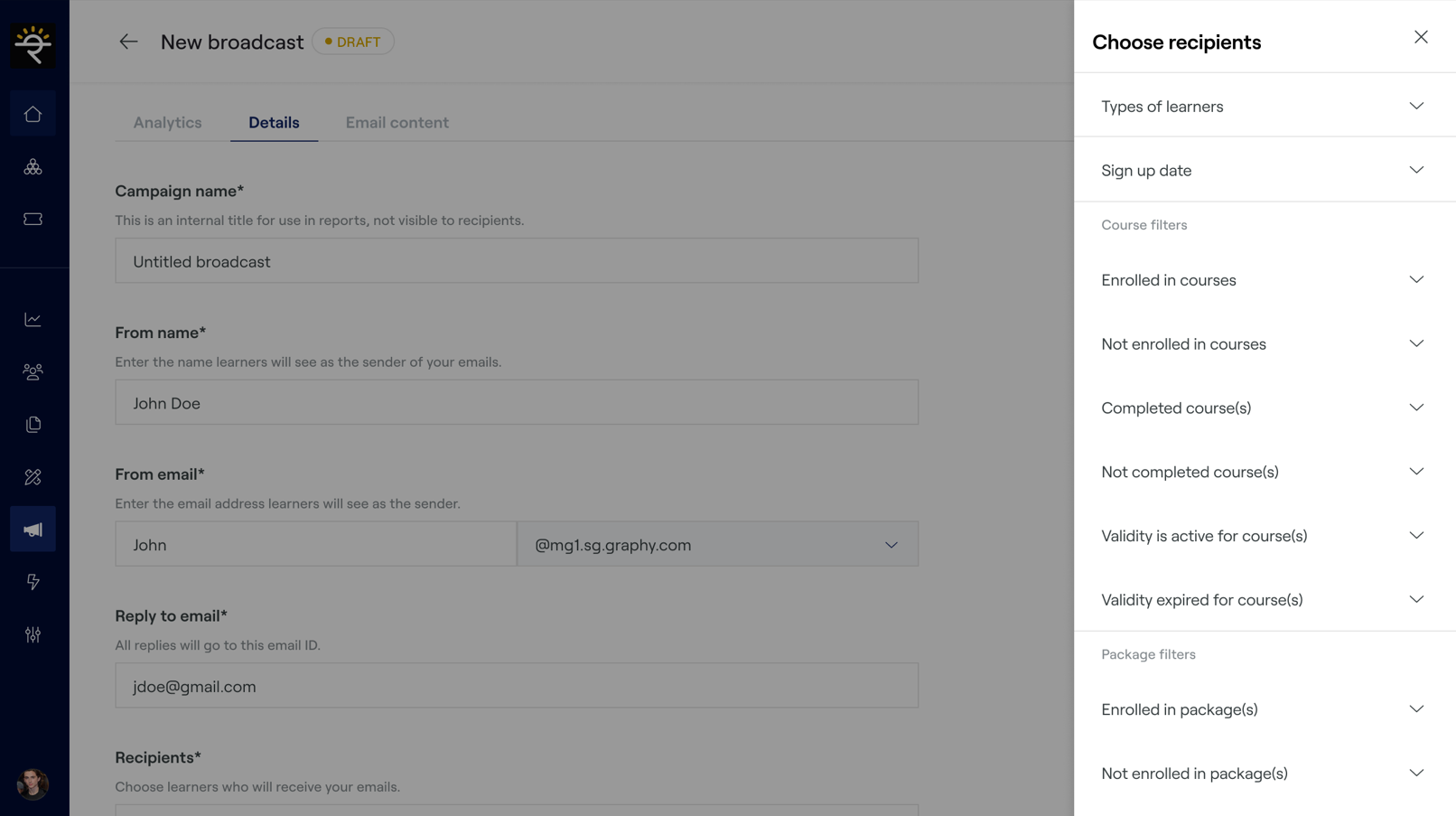Click the Campaign name input field
This screenshot has height=816, width=1456.
pyautogui.click(x=517, y=261)
